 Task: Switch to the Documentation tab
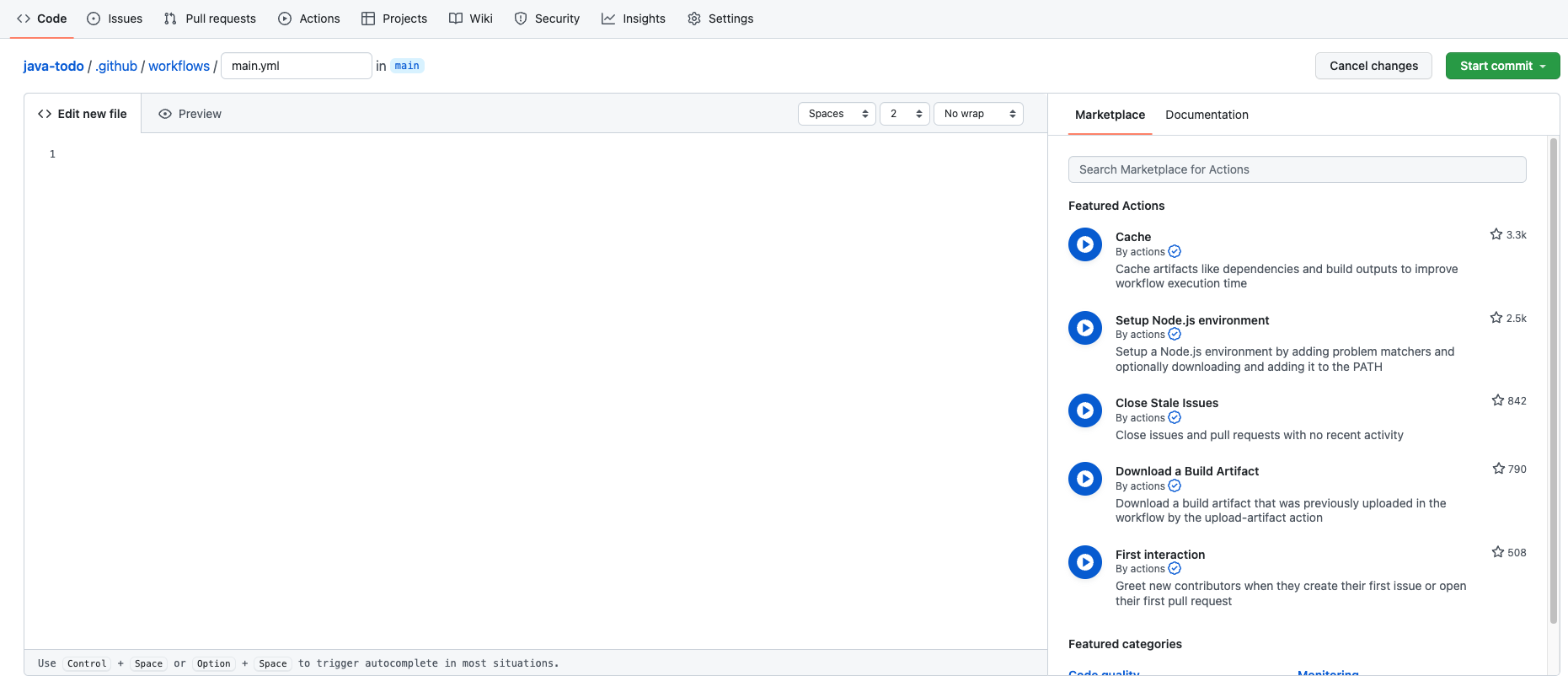(1207, 115)
